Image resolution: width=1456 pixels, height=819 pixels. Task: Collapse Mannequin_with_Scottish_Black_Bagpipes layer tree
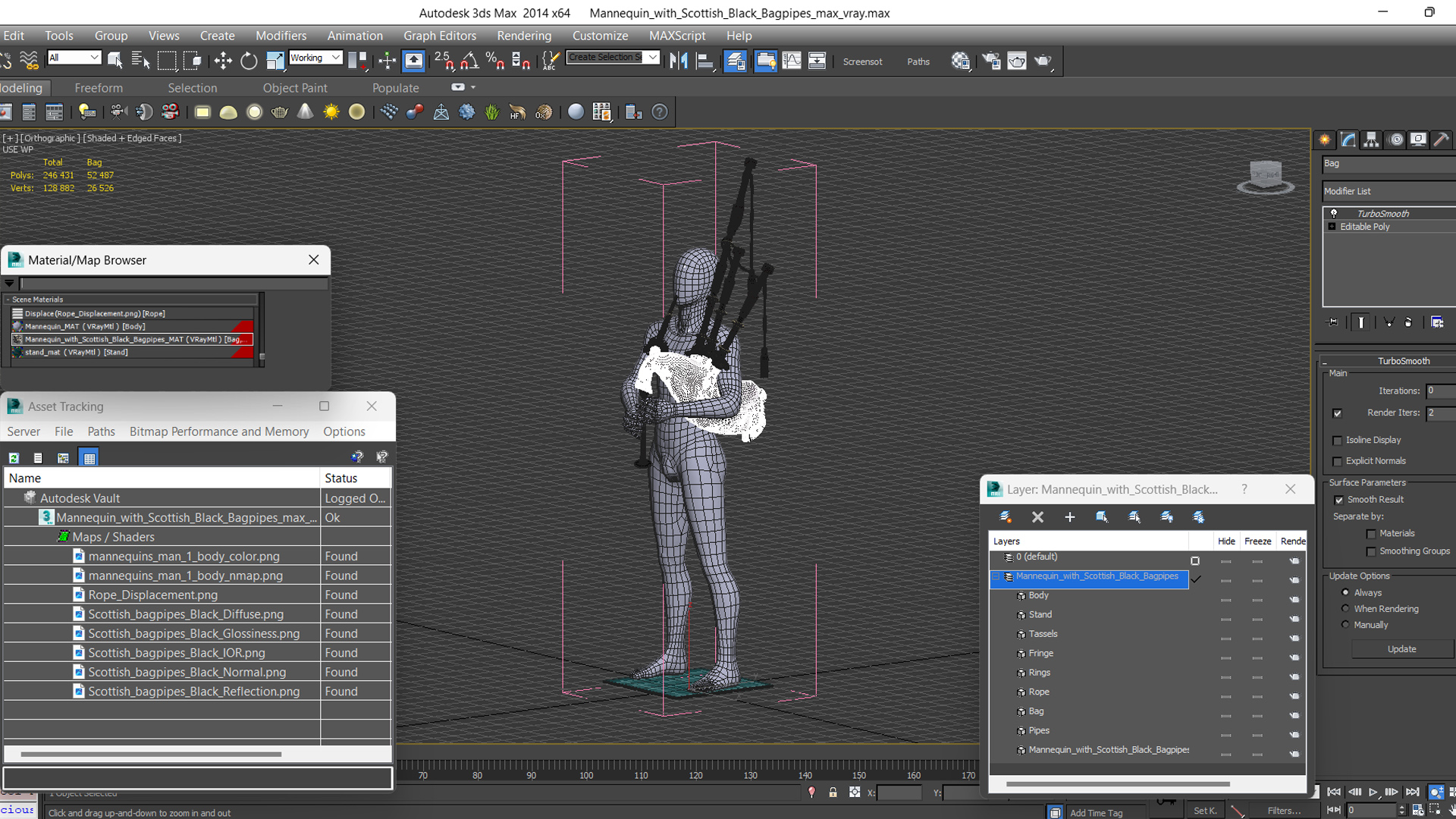996,577
